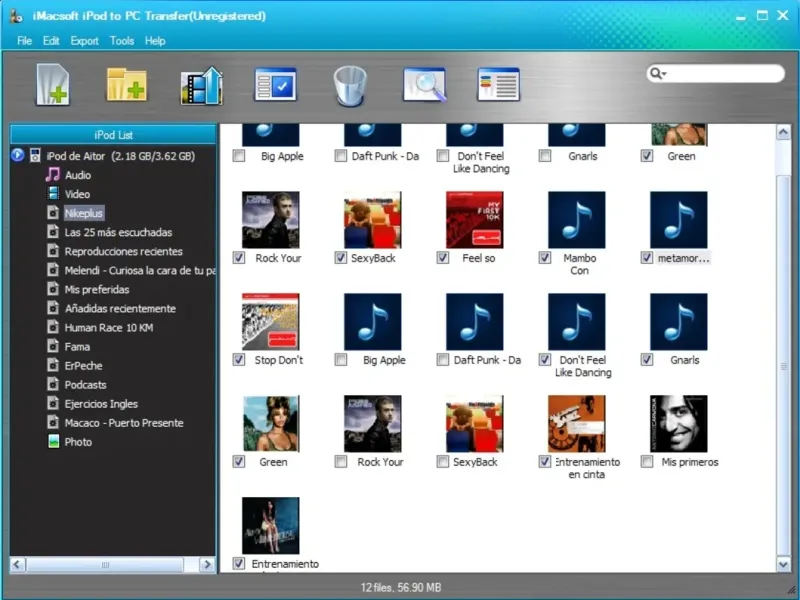Click the iPod device icon beside iPod de Aitor

[35, 156]
